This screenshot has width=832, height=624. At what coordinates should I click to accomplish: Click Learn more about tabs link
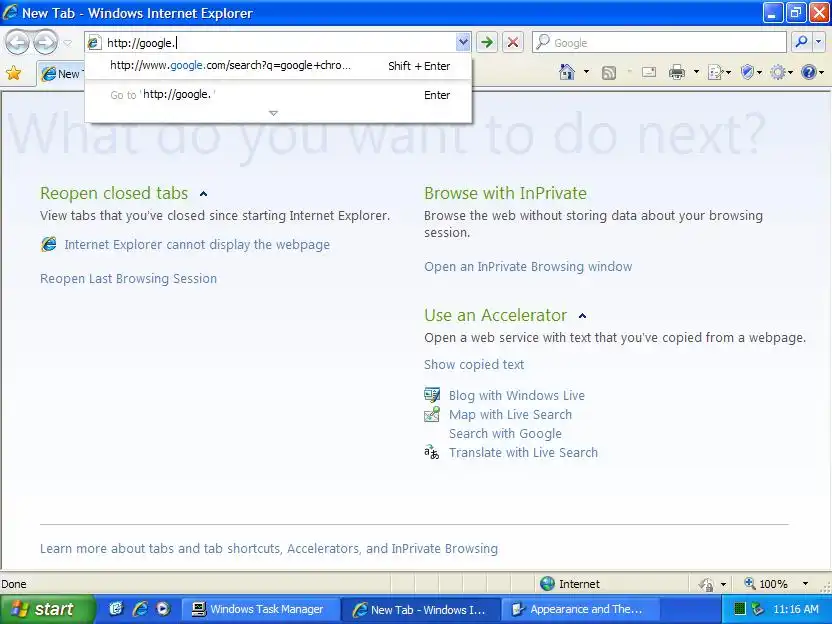click(268, 549)
